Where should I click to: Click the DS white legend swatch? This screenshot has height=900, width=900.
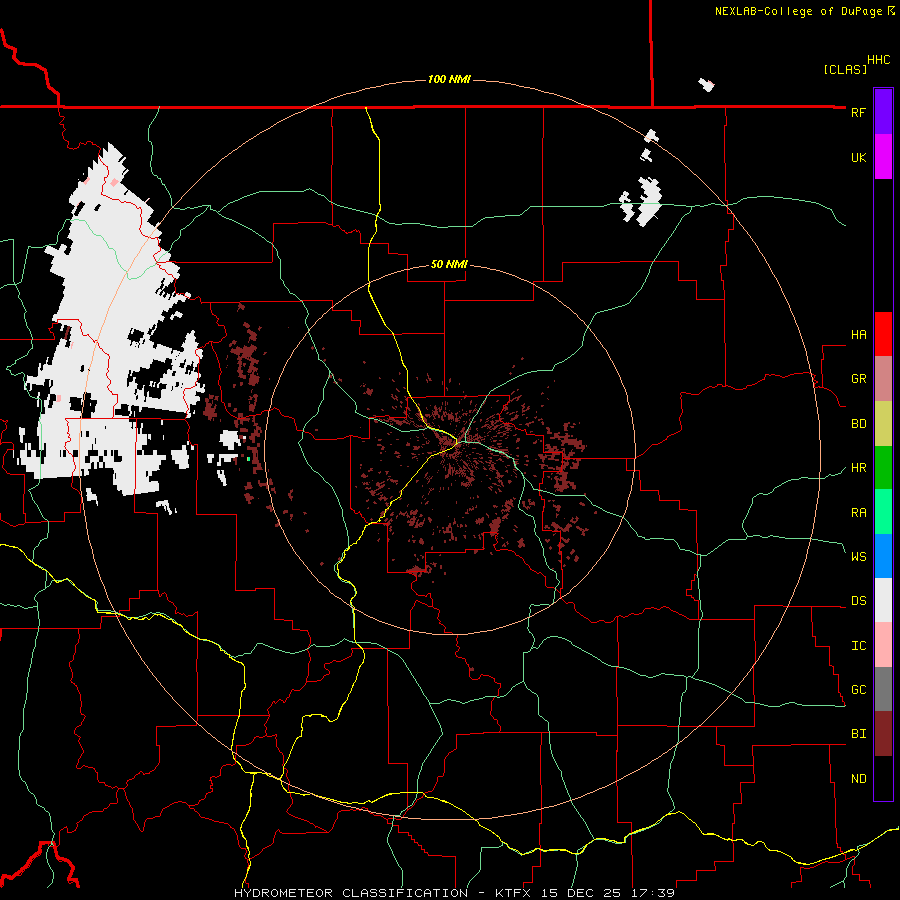coord(883,600)
